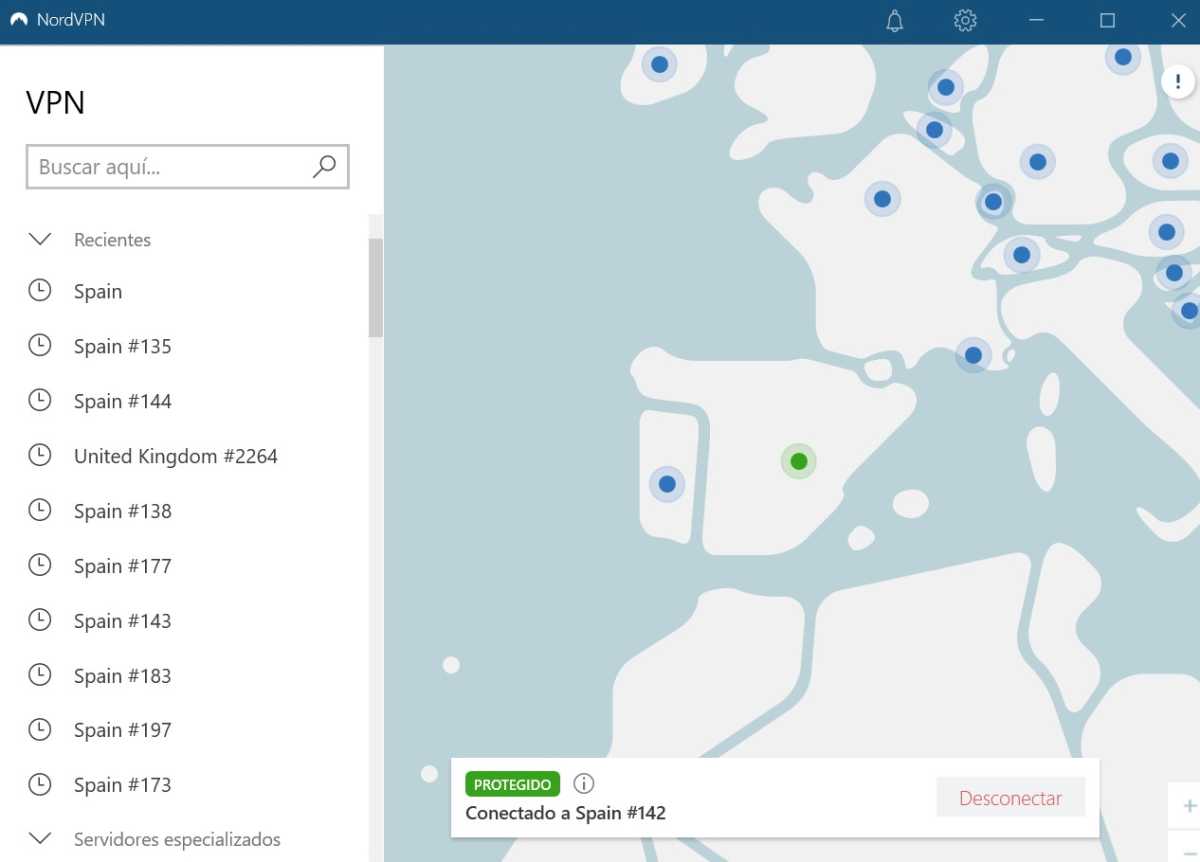Viewport: 1200px width, 862px height.
Task: Click the Conectado a Spain #142 text
Action: point(565,813)
